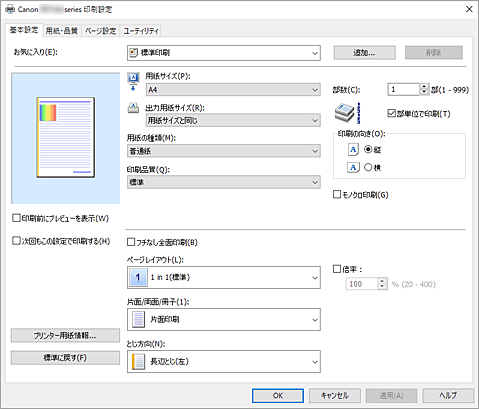Viewport: 479px width, 409px height.
Task: Click the page preview thumbnail
Action: (66, 137)
